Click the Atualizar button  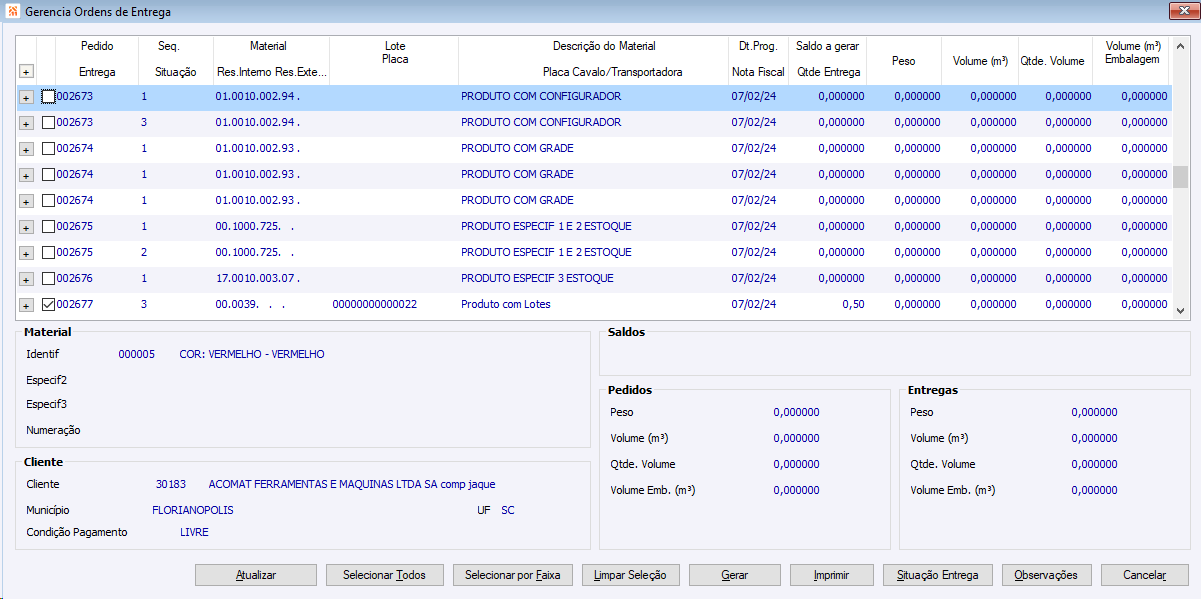(256, 575)
